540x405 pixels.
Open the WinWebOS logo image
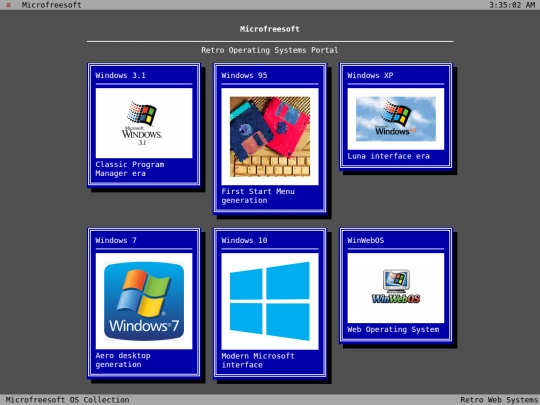396,288
